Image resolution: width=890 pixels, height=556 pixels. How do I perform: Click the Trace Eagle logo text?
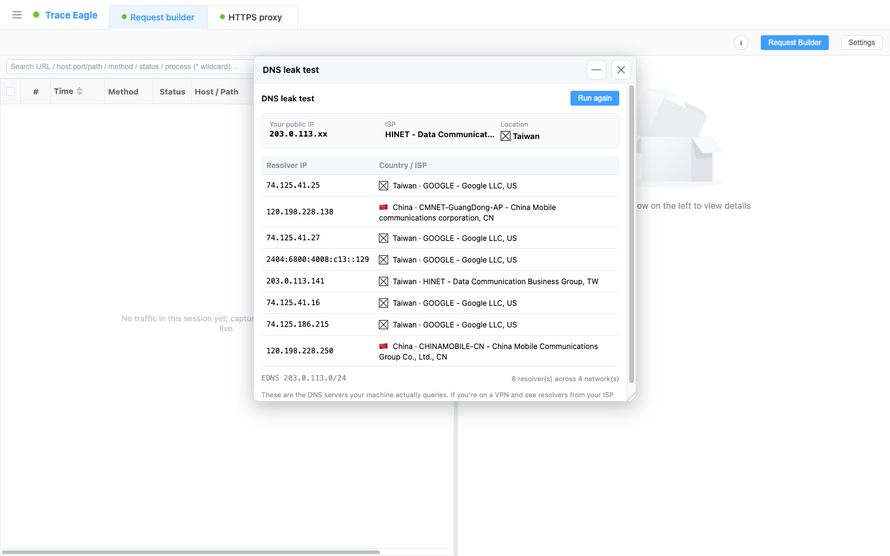pos(71,15)
